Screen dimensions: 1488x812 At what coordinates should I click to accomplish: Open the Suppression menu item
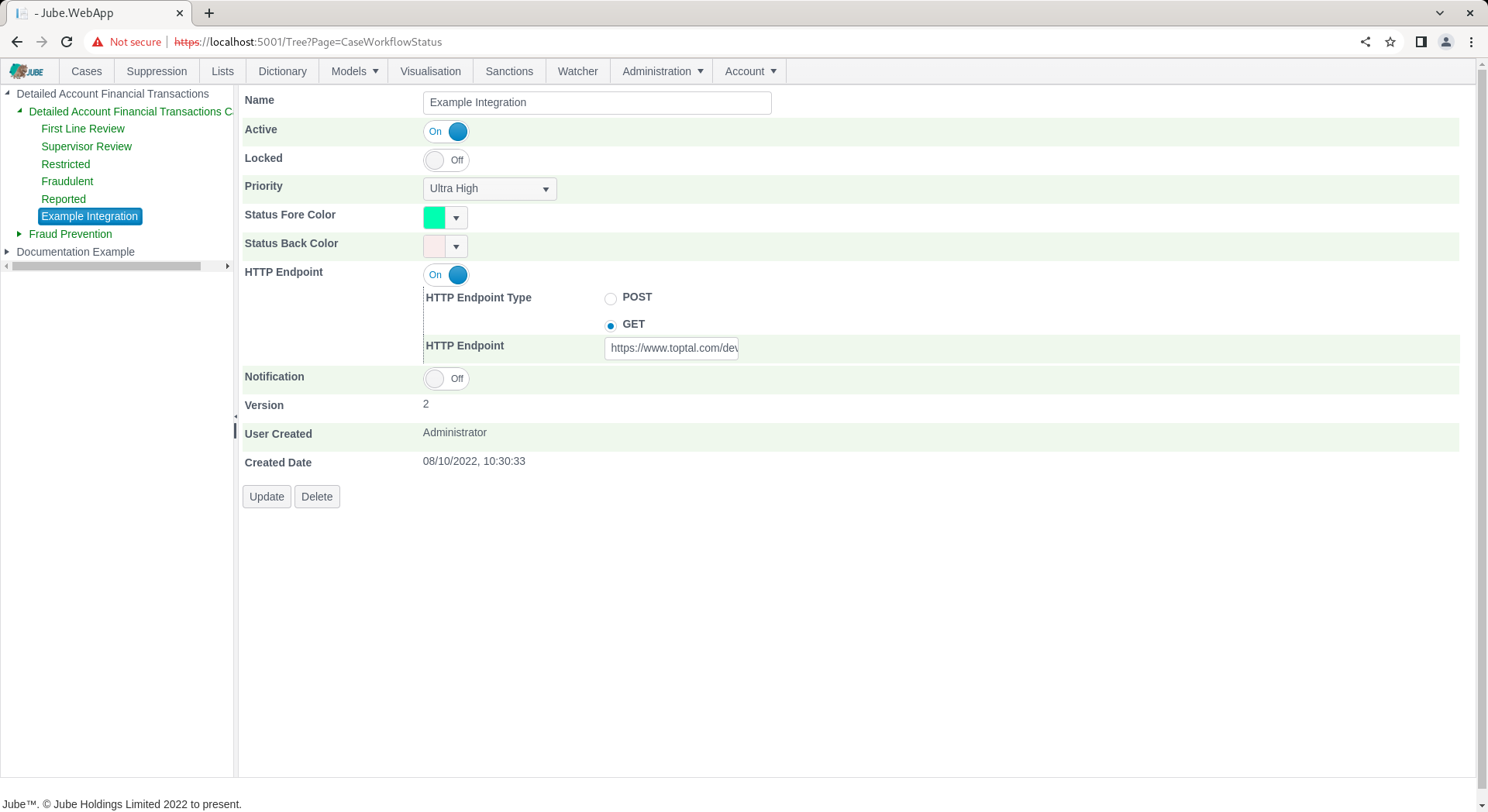tap(157, 71)
